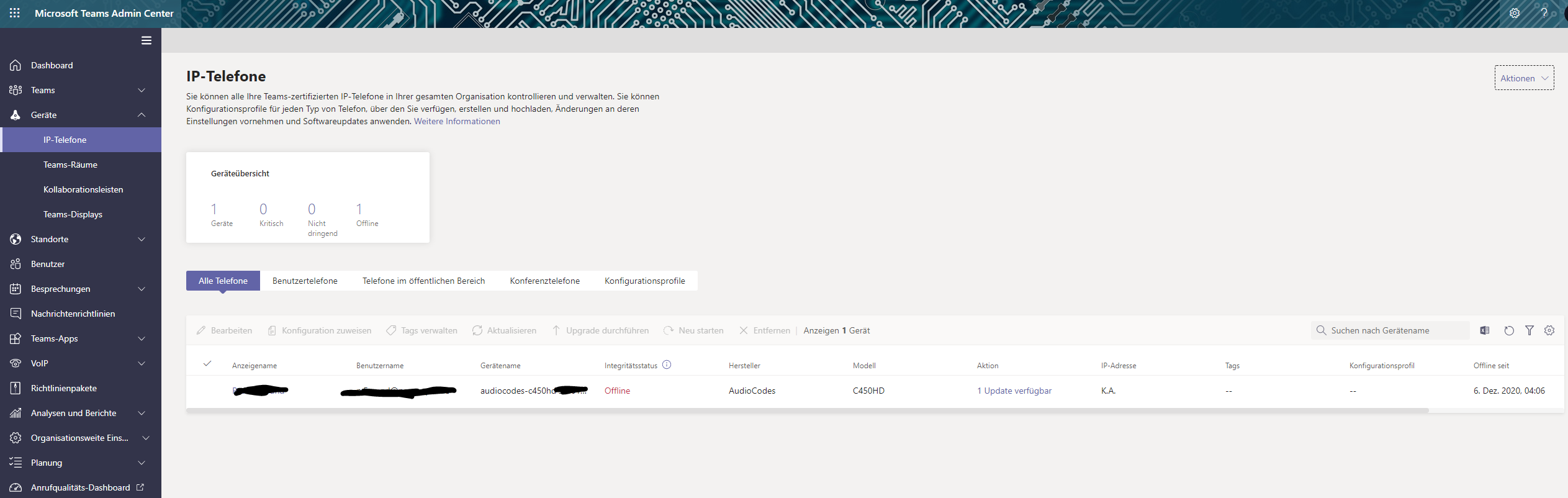
Task: Click Tags verwalten toolbar button
Action: (421, 330)
